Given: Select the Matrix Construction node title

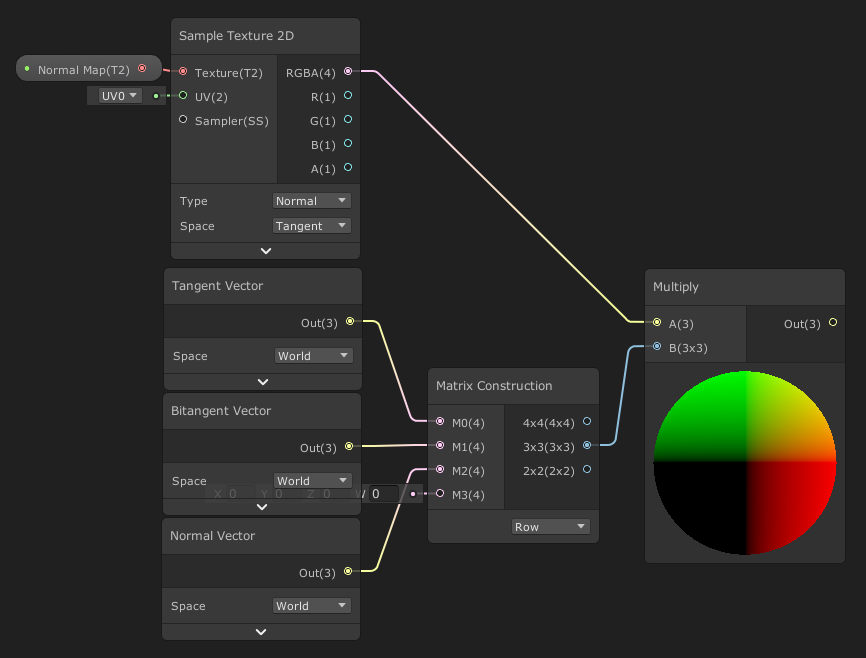Looking at the screenshot, I should pyautogui.click(x=494, y=386).
